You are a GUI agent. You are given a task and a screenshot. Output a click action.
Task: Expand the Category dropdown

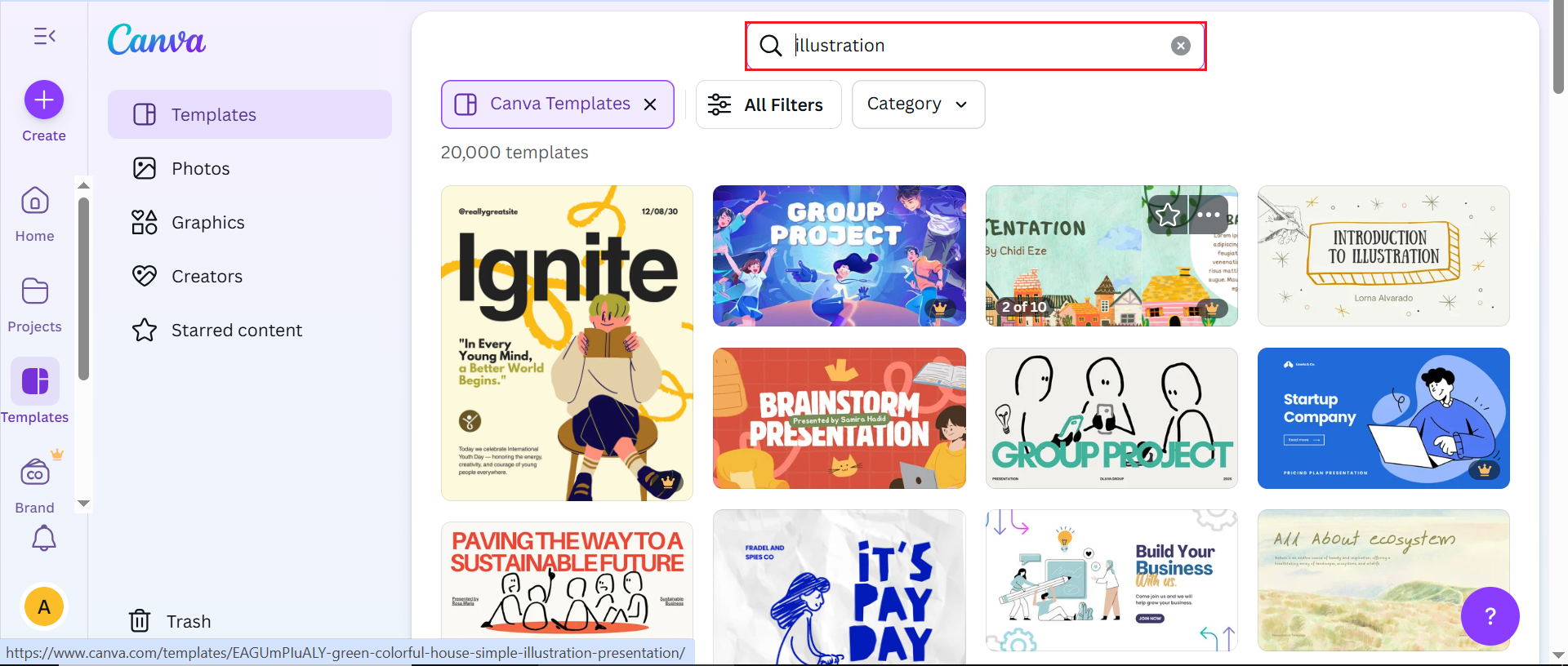tap(918, 104)
